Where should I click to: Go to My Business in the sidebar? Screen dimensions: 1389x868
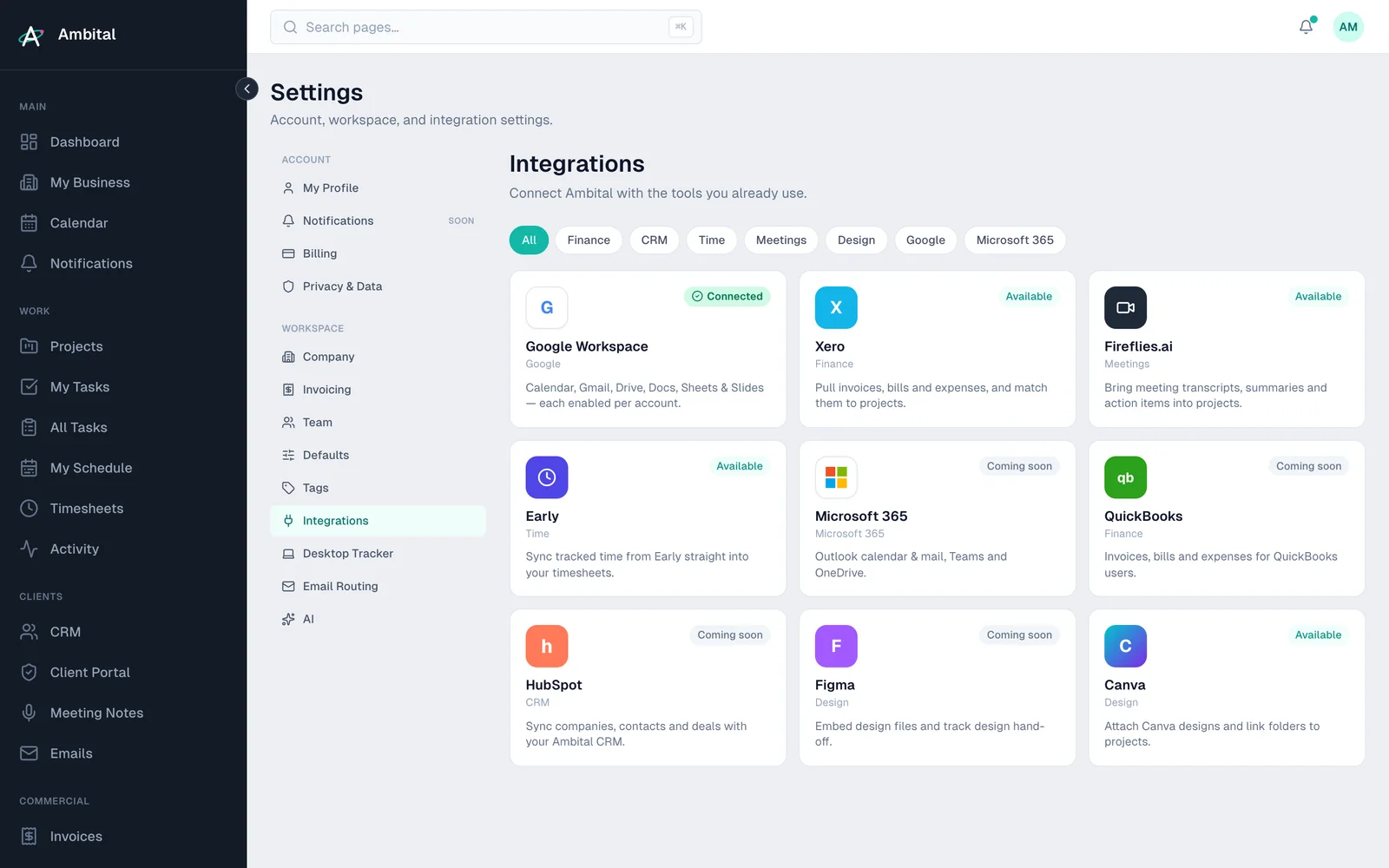coord(123,182)
